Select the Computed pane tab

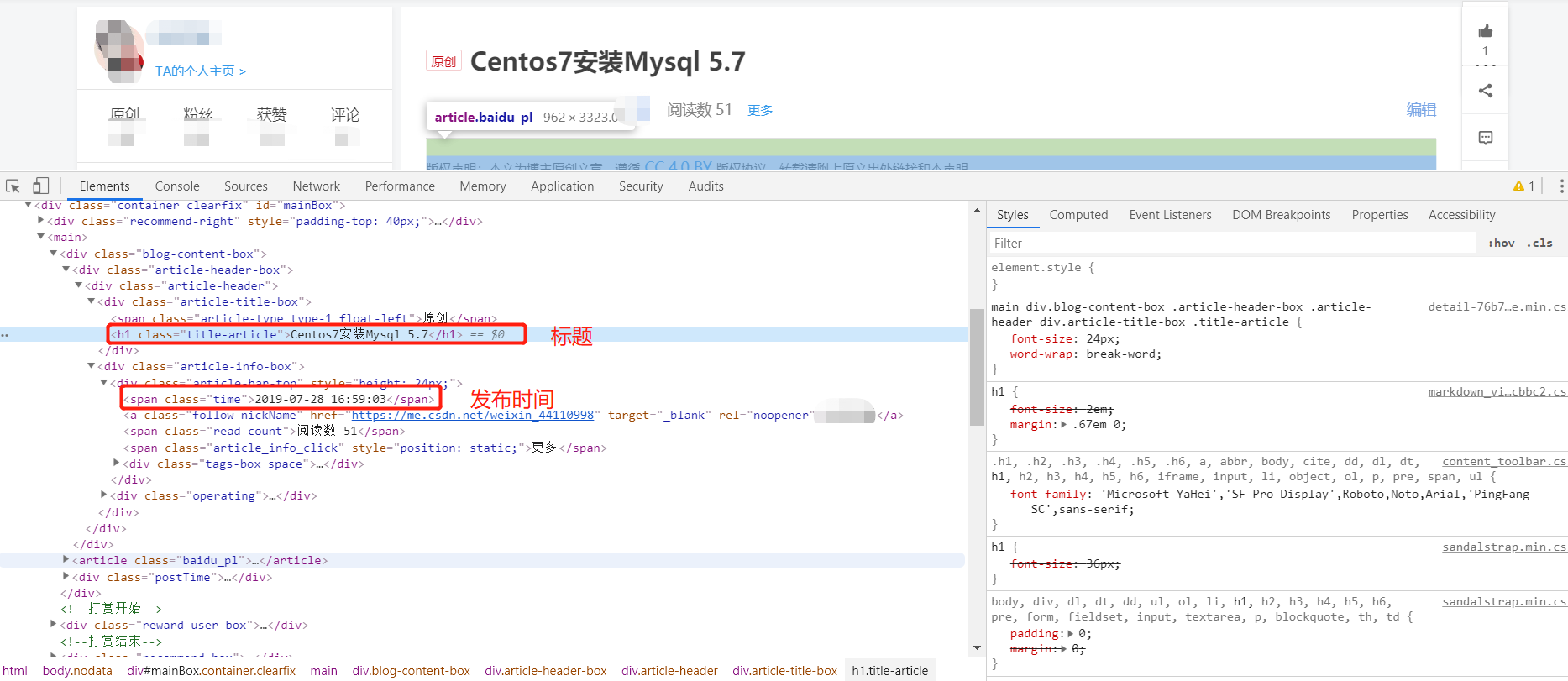1078,215
